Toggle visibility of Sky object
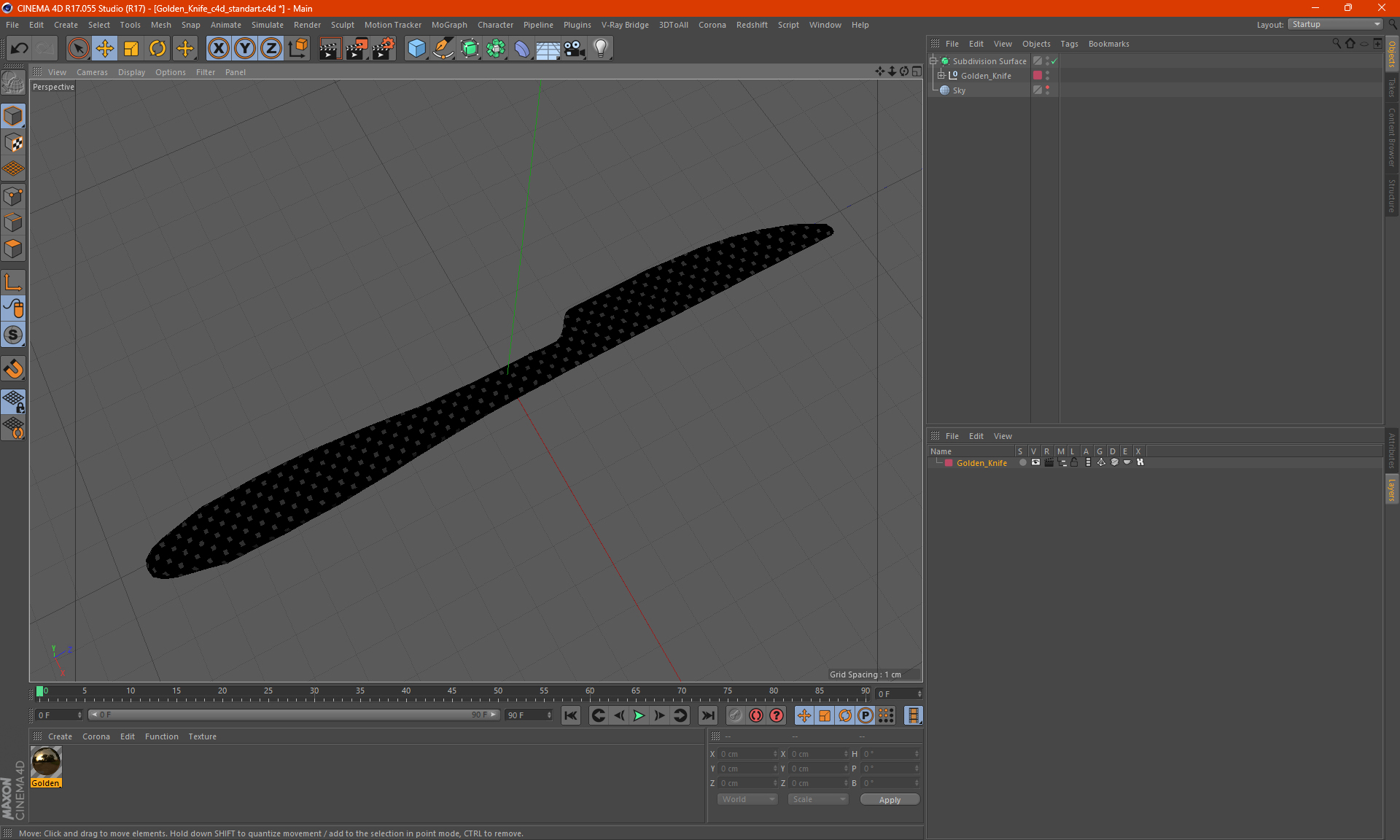This screenshot has height=840, width=1400. pos(1048,88)
